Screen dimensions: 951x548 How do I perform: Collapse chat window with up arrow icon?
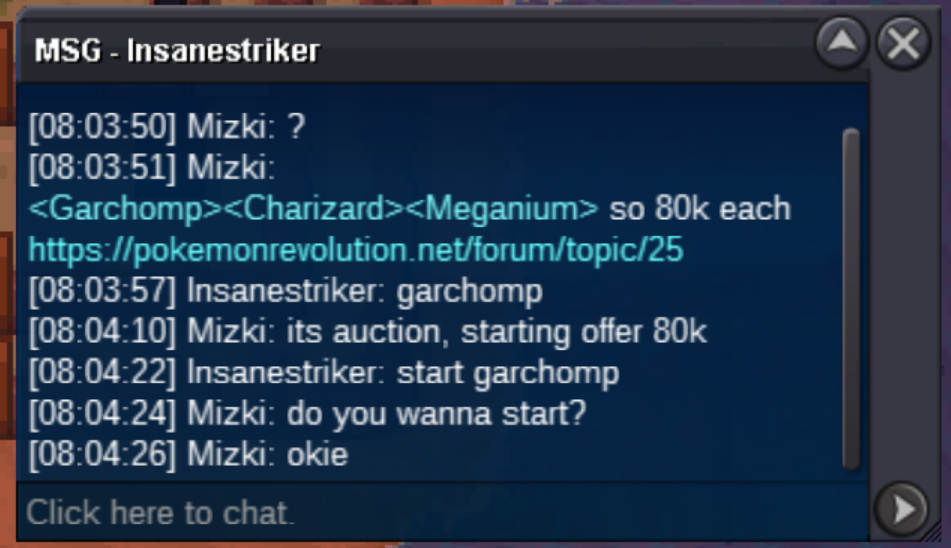[x=842, y=43]
